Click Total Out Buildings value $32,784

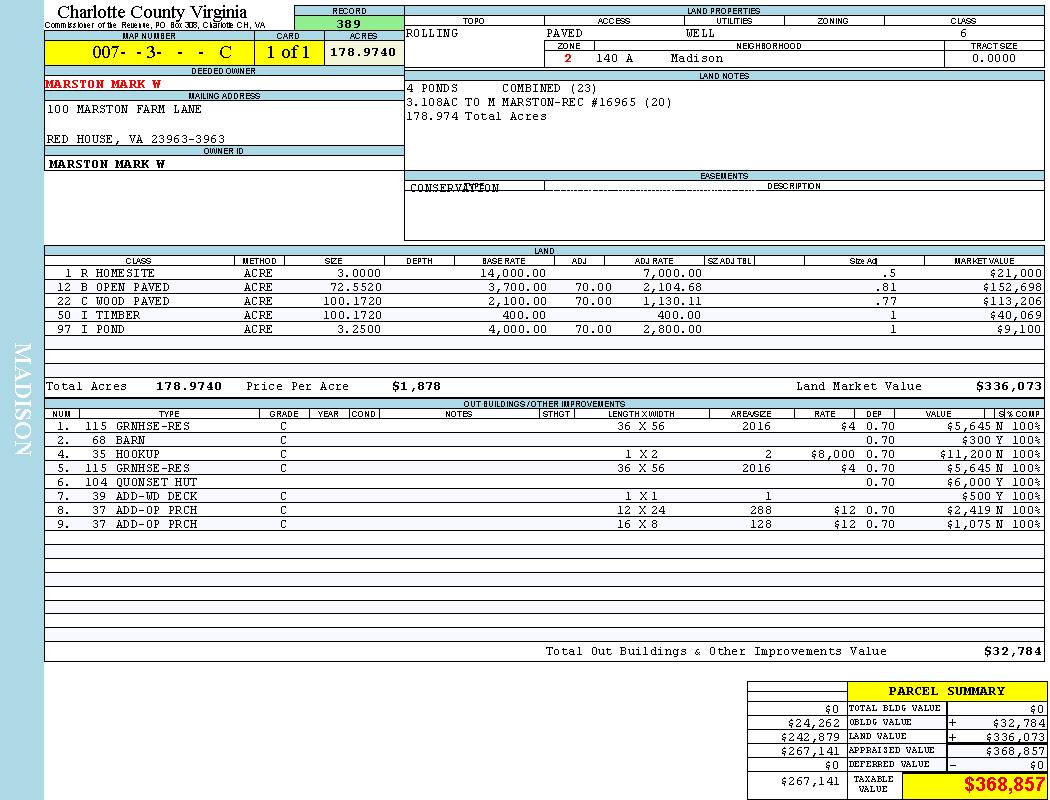coord(1012,651)
